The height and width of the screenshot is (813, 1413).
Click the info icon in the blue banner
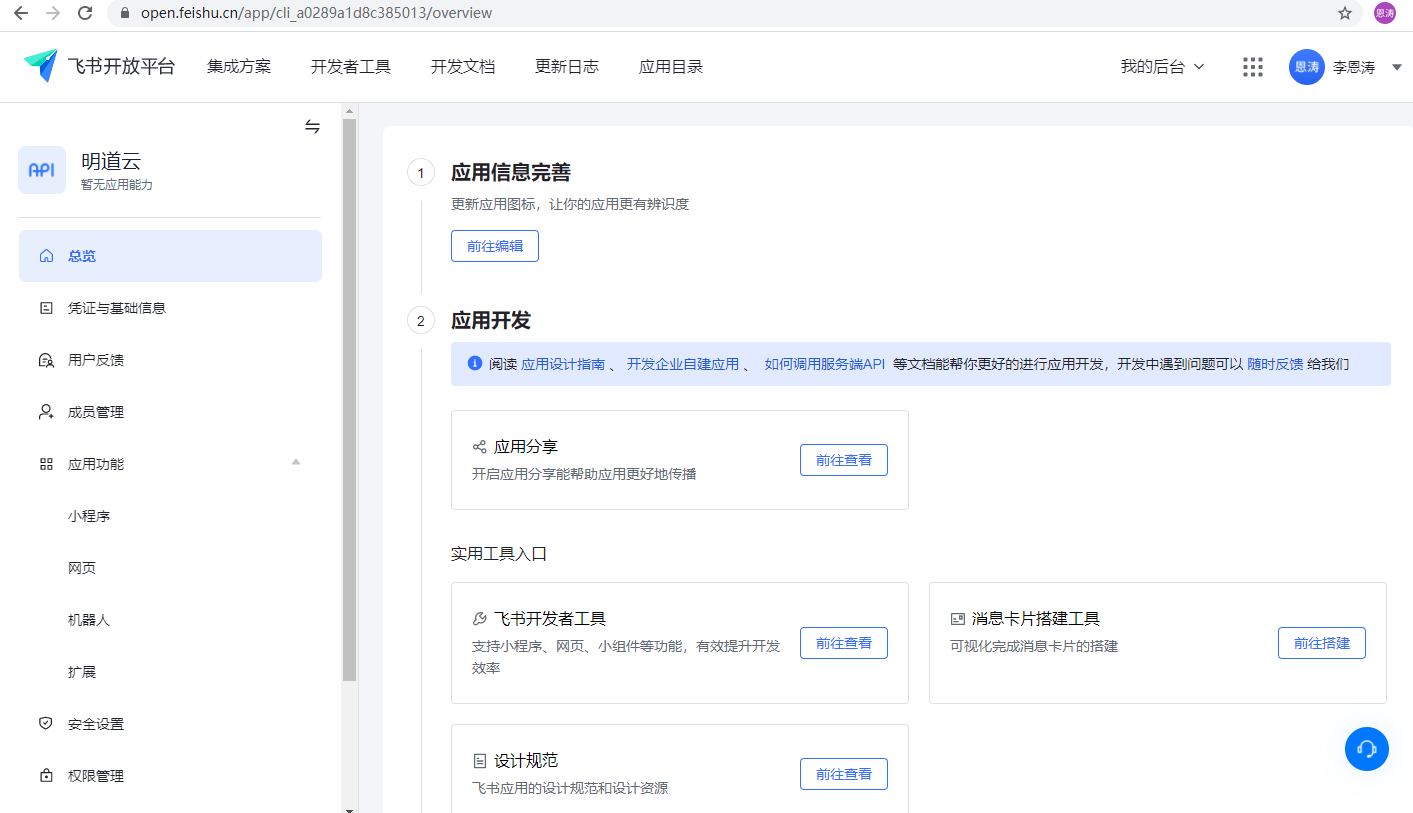coord(475,363)
